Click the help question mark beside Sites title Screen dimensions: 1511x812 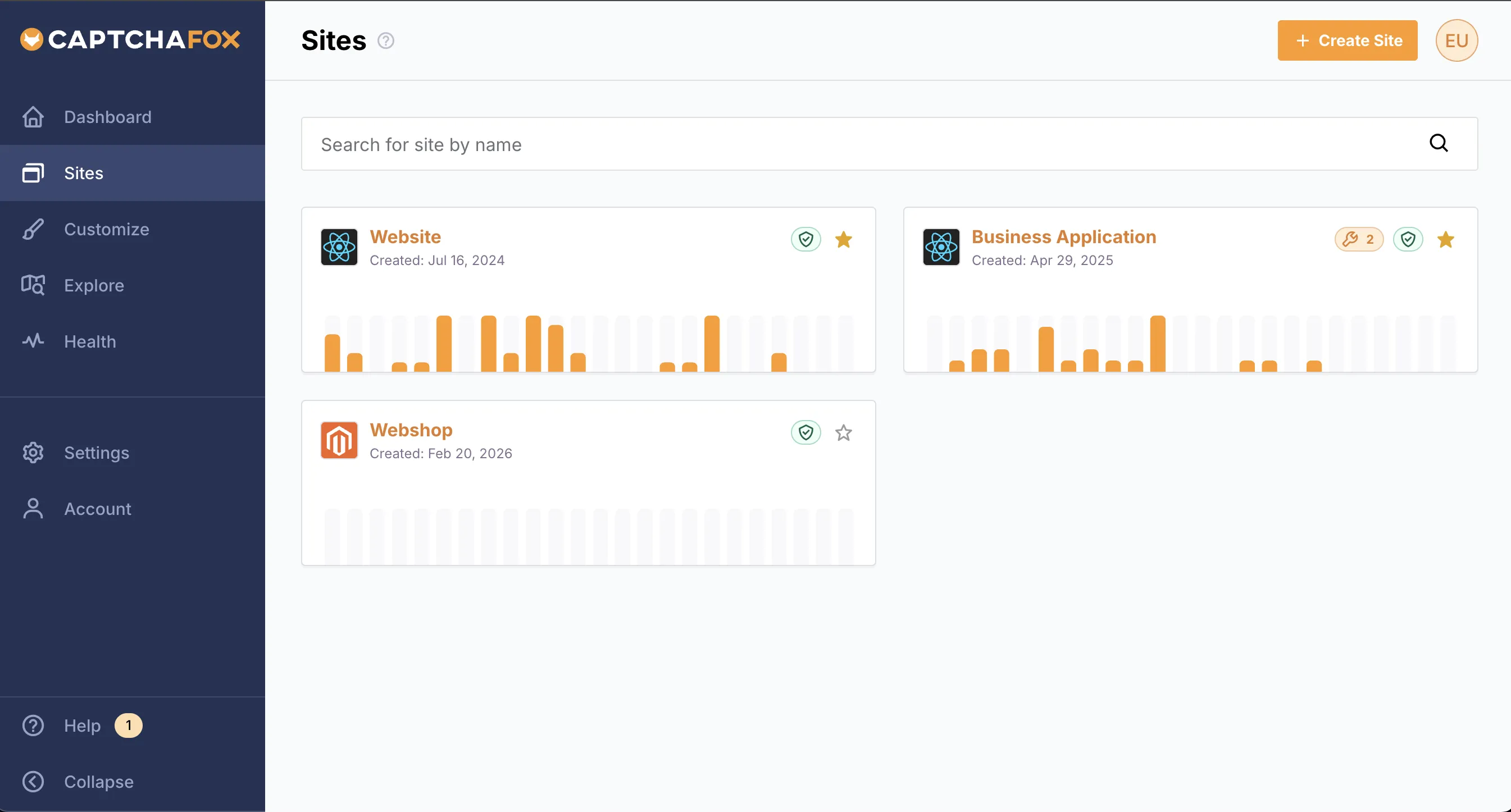385,40
